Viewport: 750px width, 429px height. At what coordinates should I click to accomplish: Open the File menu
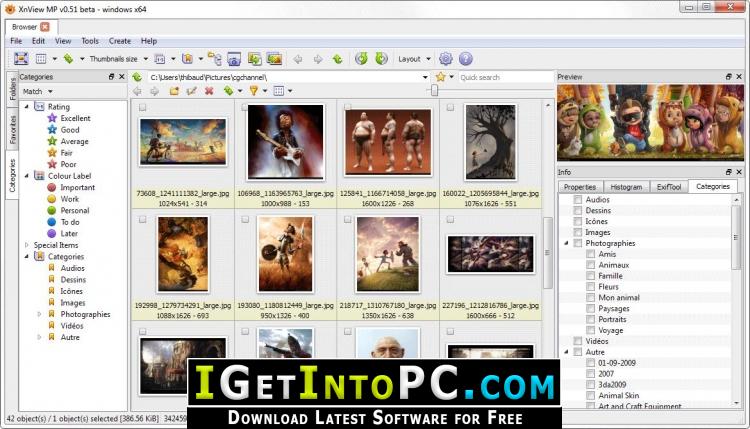click(16, 41)
